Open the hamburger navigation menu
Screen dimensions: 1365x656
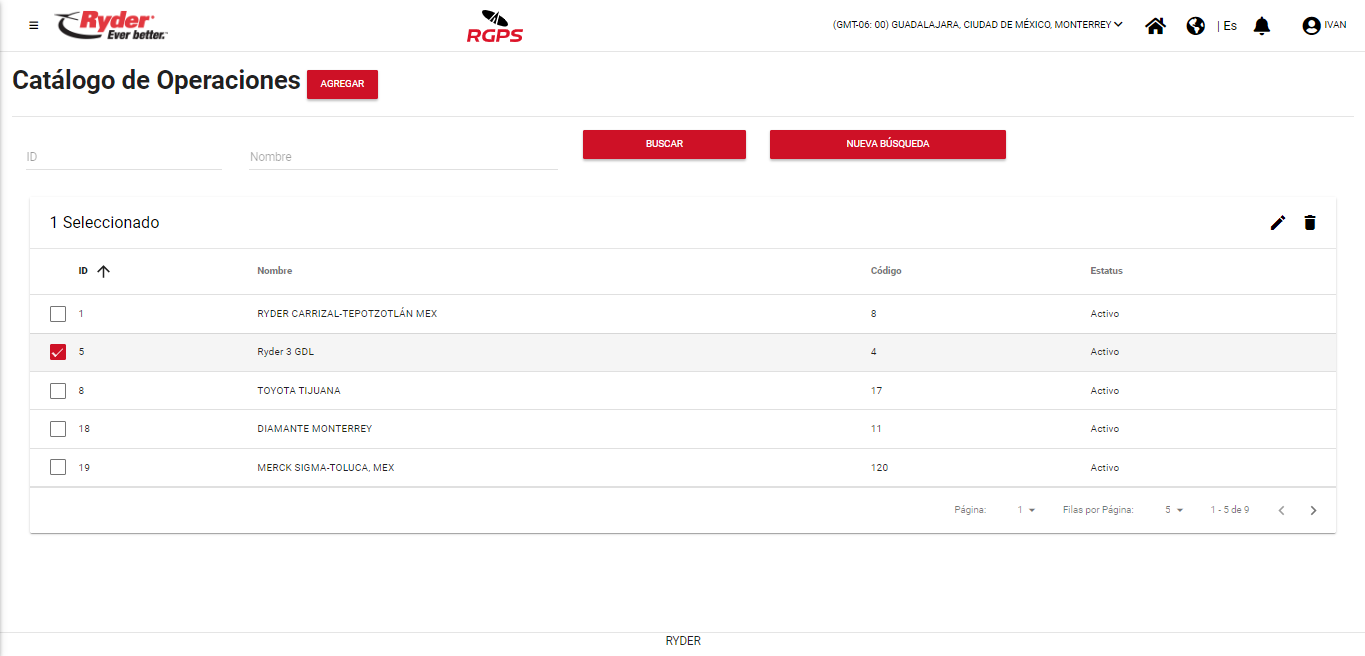pos(34,26)
